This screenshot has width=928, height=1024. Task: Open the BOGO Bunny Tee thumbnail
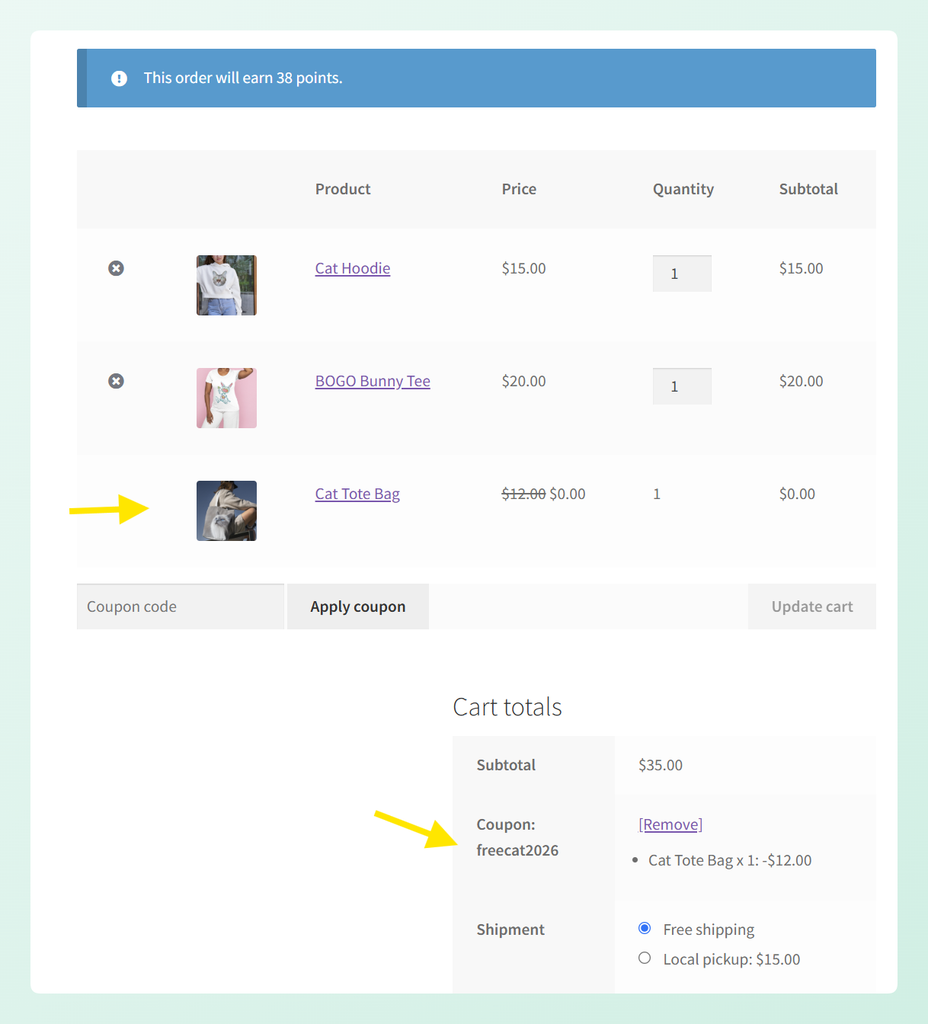click(x=227, y=398)
